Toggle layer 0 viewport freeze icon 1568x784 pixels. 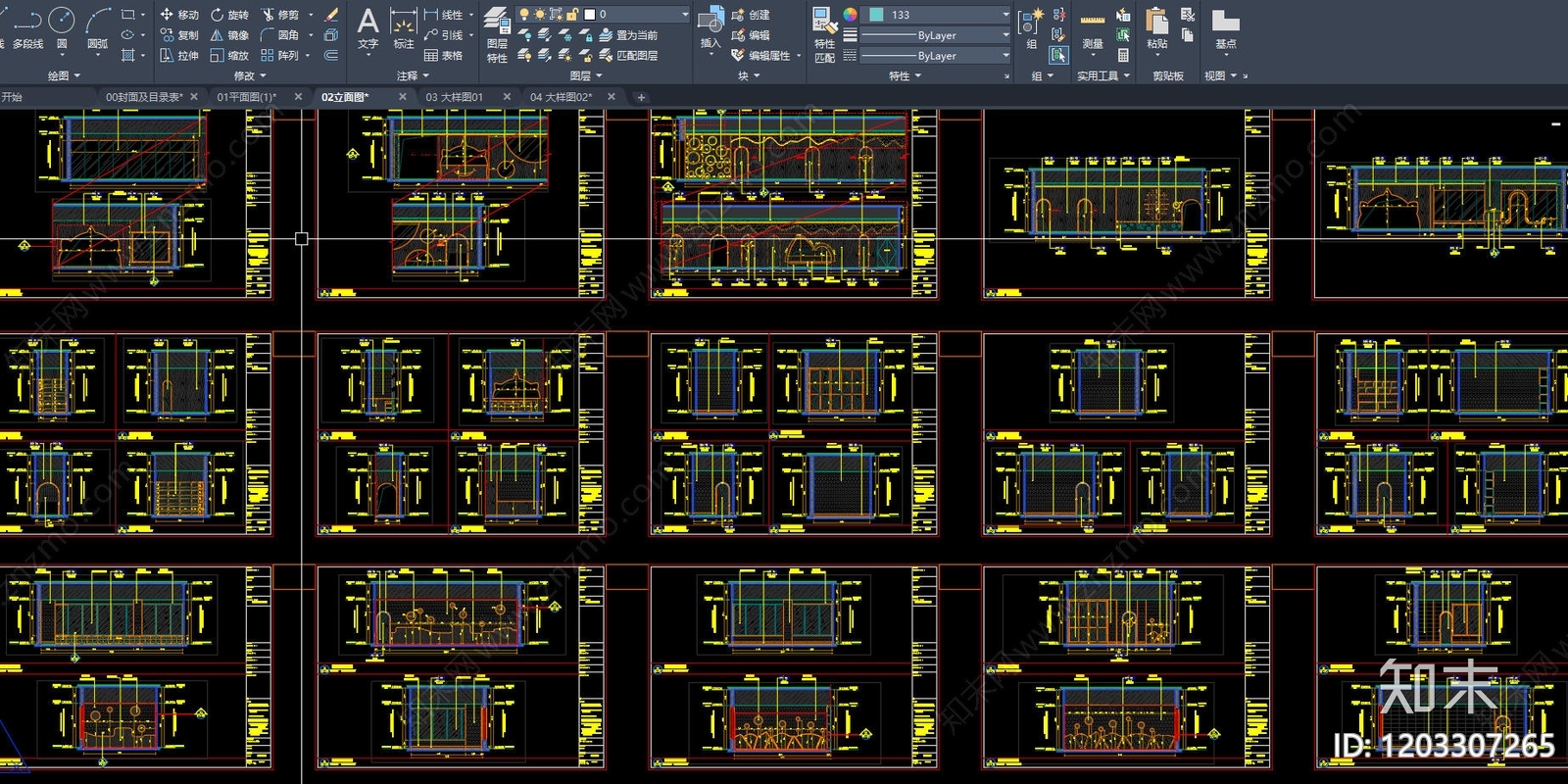point(556,15)
